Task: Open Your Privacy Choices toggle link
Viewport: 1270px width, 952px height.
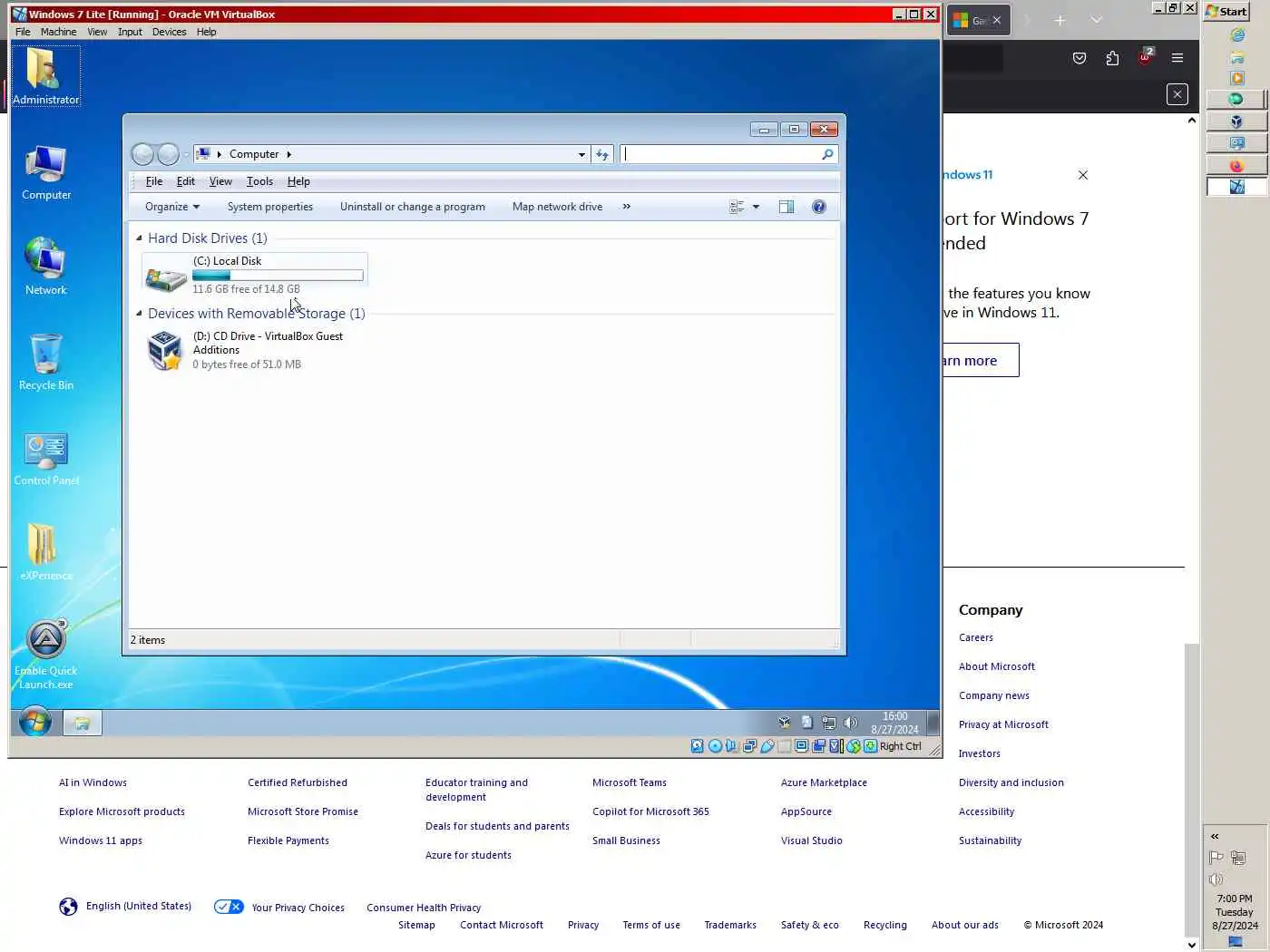Action: [x=279, y=907]
